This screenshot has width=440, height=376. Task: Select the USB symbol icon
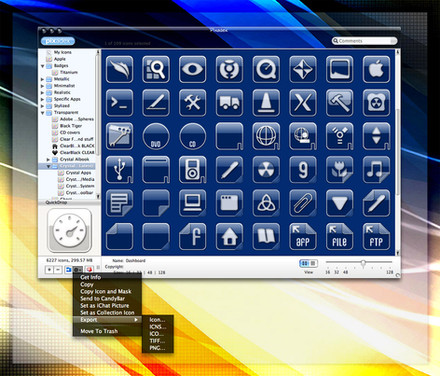point(119,170)
